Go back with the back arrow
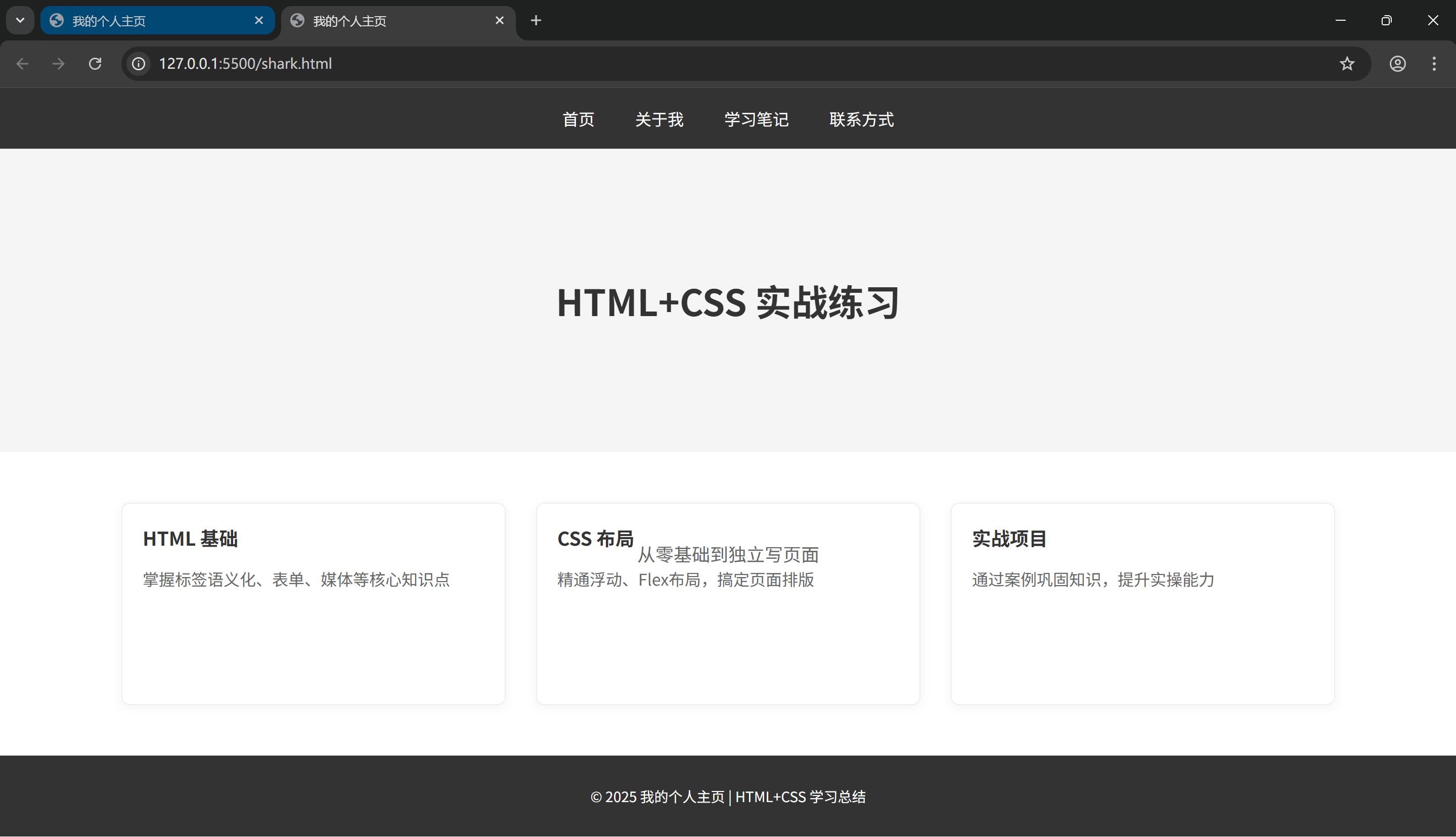Screen dimensions: 1456x837 point(22,64)
